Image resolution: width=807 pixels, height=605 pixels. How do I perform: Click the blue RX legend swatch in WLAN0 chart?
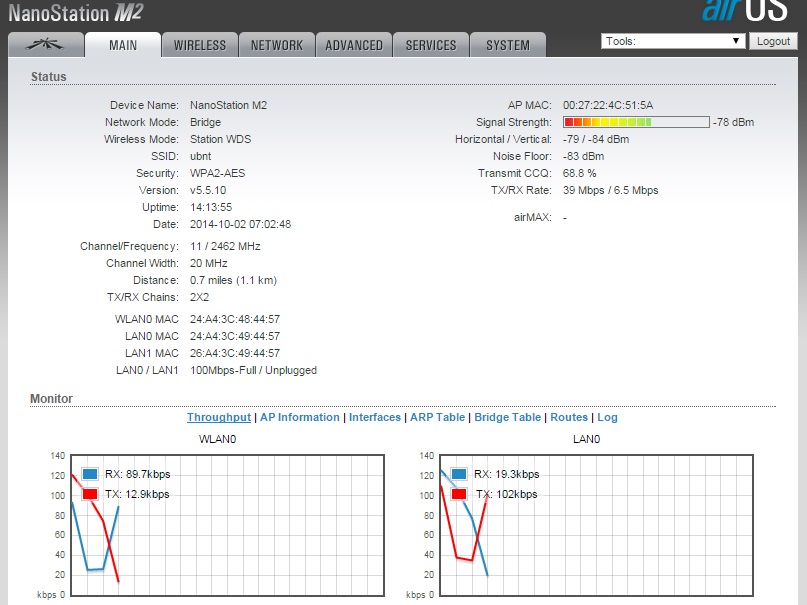tap(90, 474)
